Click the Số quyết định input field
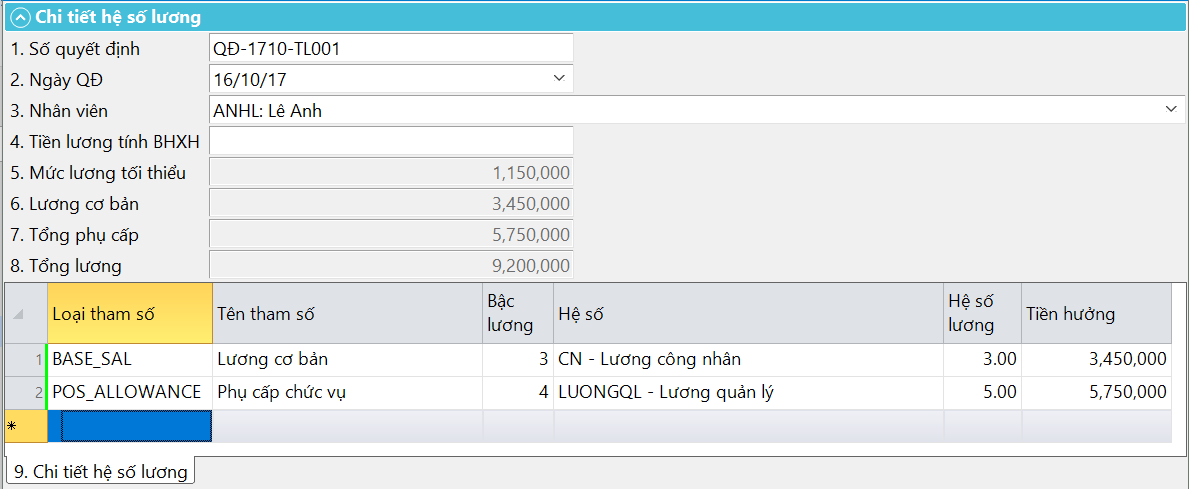Screen dimensions: 1189x489 tap(390, 48)
